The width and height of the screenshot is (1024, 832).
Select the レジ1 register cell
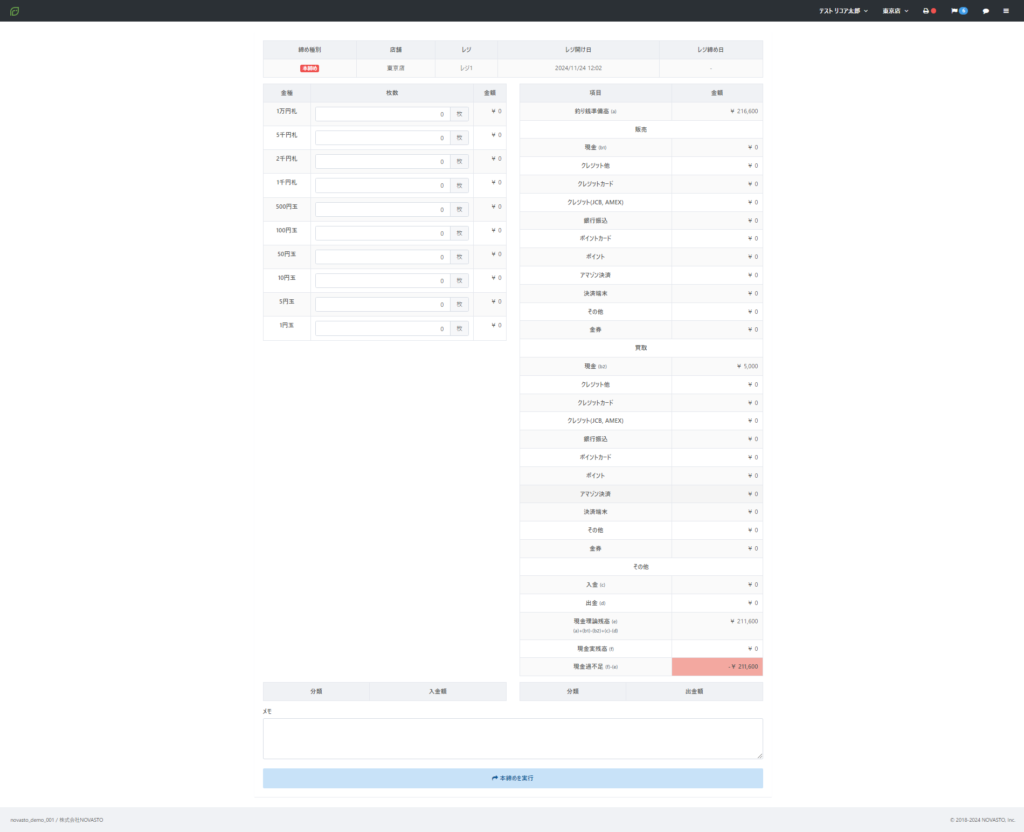pos(466,68)
